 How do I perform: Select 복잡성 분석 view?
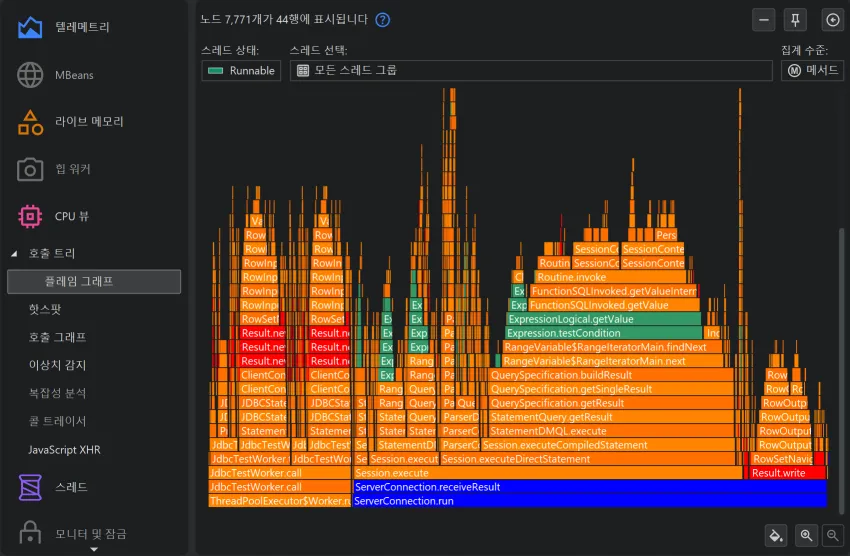tap(57, 393)
